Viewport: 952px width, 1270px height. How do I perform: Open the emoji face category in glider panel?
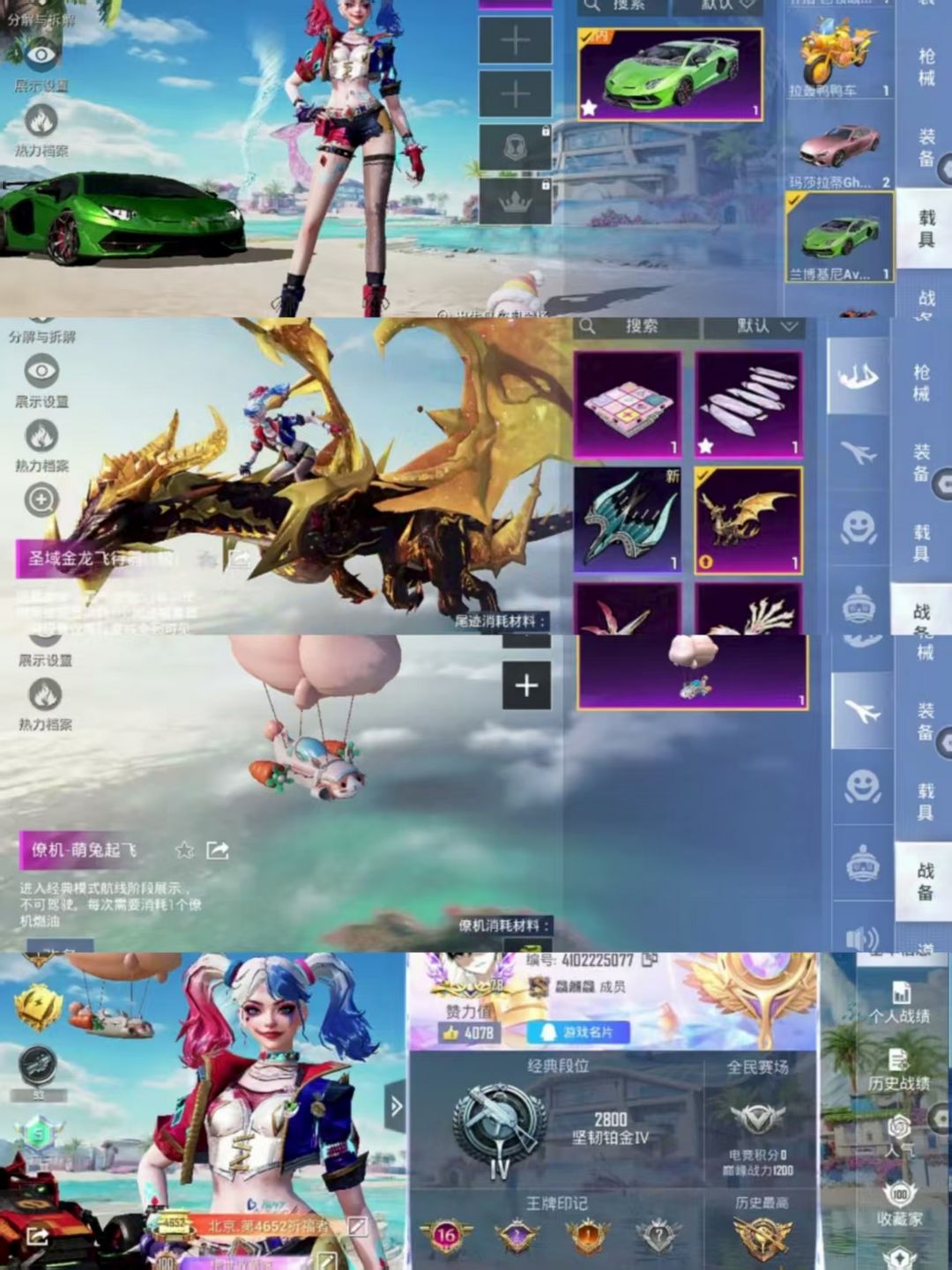click(858, 529)
